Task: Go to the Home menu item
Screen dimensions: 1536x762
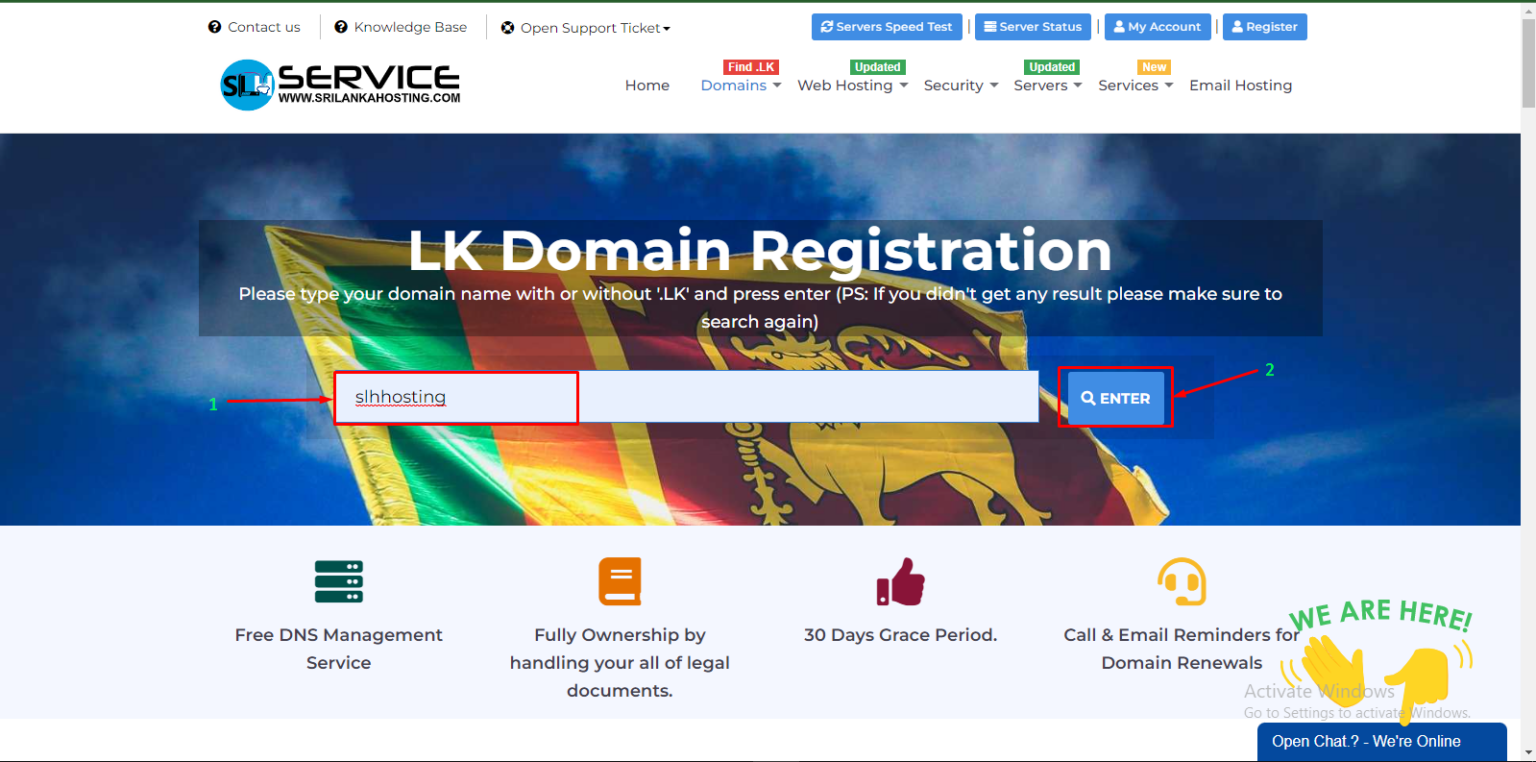Action: coord(647,86)
